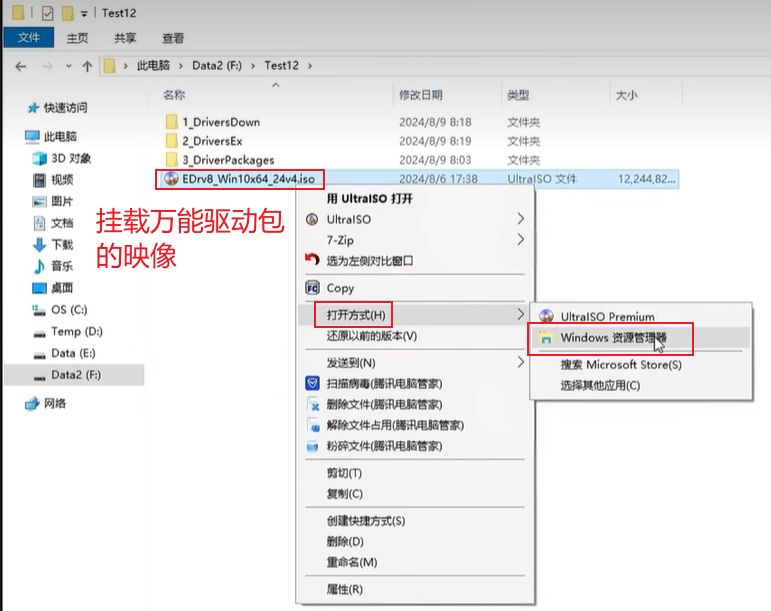Click the UltraISO Premium disc icon
This screenshot has height=611, width=771.
[546, 317]
